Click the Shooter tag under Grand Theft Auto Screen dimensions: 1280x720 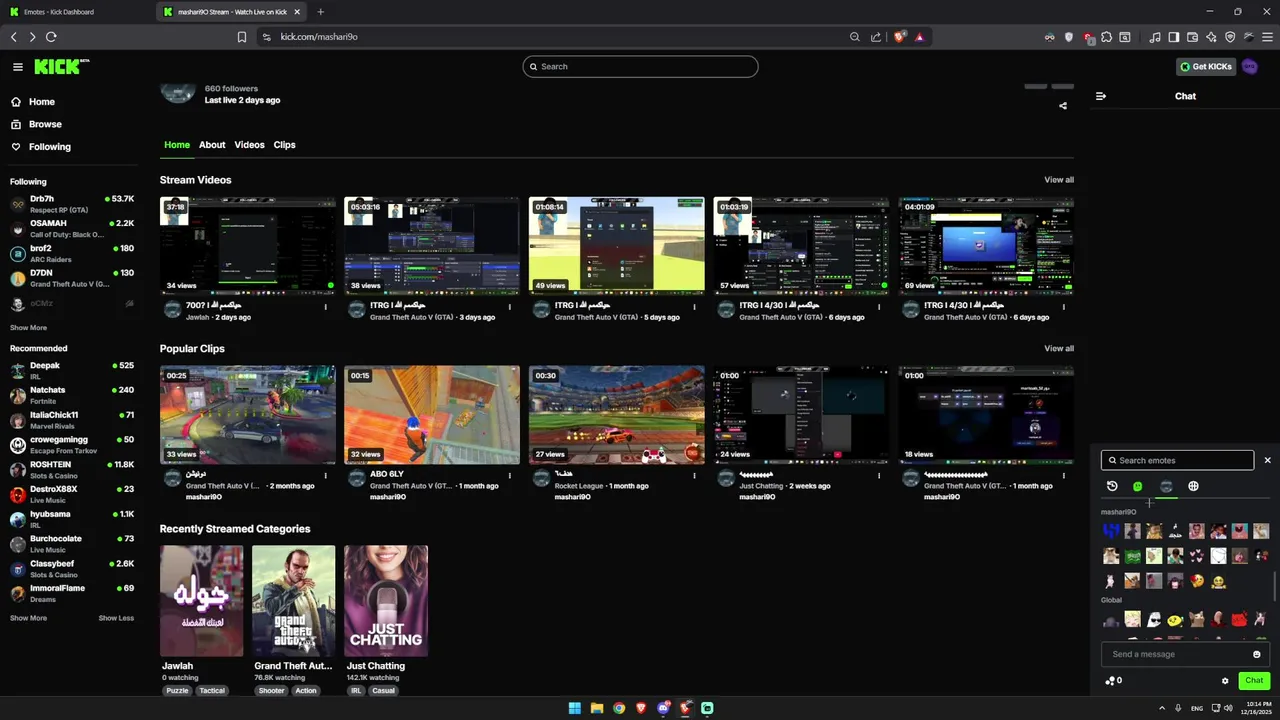(271, 691)
